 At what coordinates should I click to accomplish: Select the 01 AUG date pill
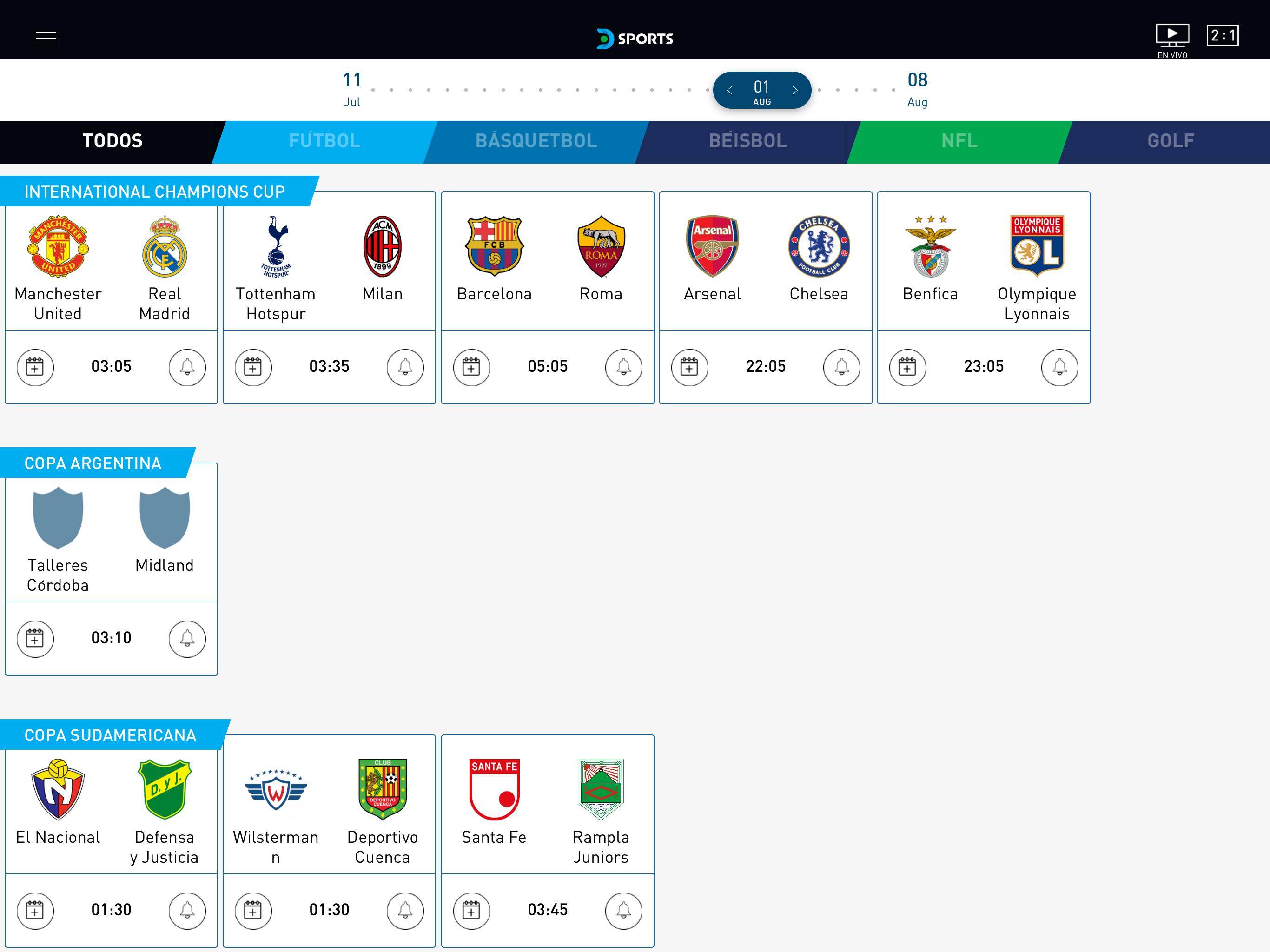(x=762, y=90)
